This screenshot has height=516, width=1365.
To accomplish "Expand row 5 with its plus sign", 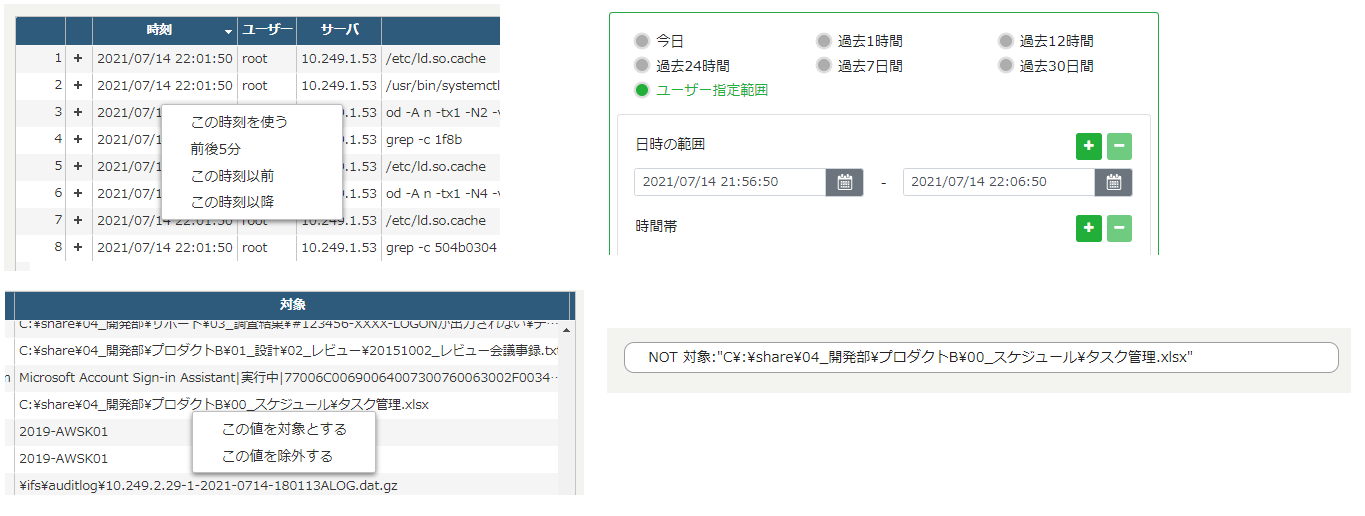I will [x=78, y=167].
